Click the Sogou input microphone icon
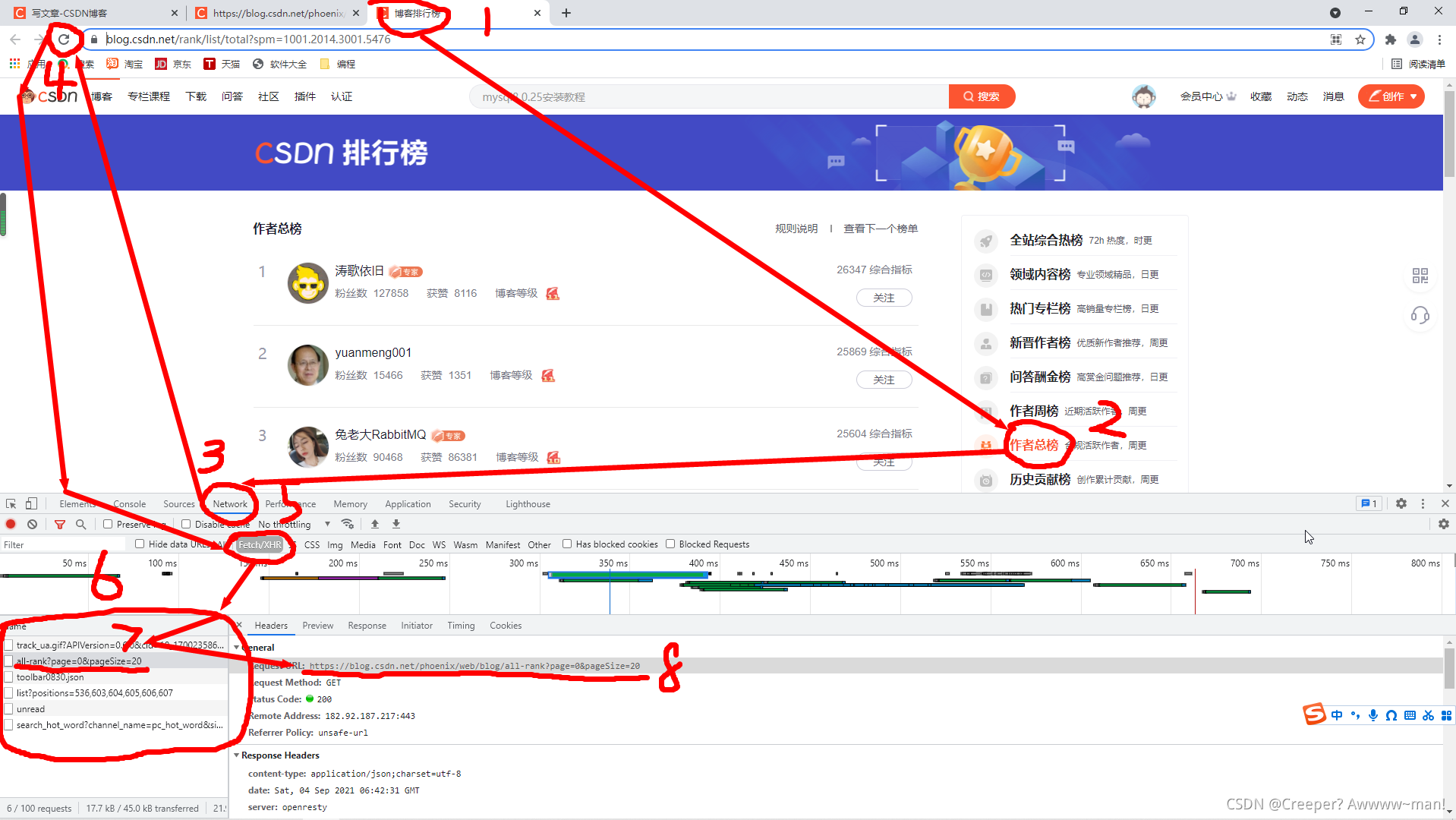Viewport: 1456px width, 820px height. coord(1373,715)
